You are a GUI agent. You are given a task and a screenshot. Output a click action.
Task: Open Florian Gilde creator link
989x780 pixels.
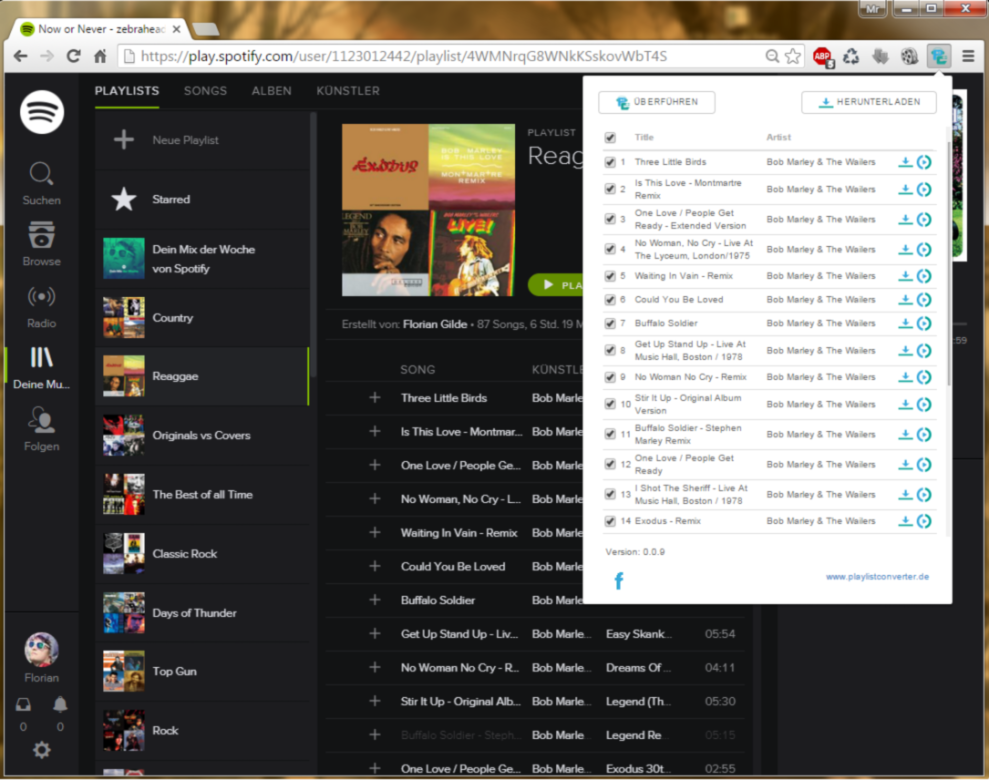click(x=435, y=324)
